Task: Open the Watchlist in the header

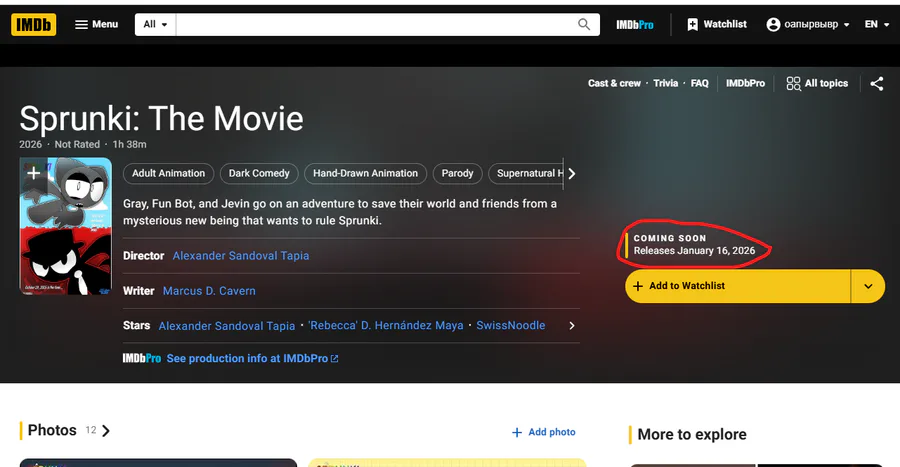Action: [717, 25]
